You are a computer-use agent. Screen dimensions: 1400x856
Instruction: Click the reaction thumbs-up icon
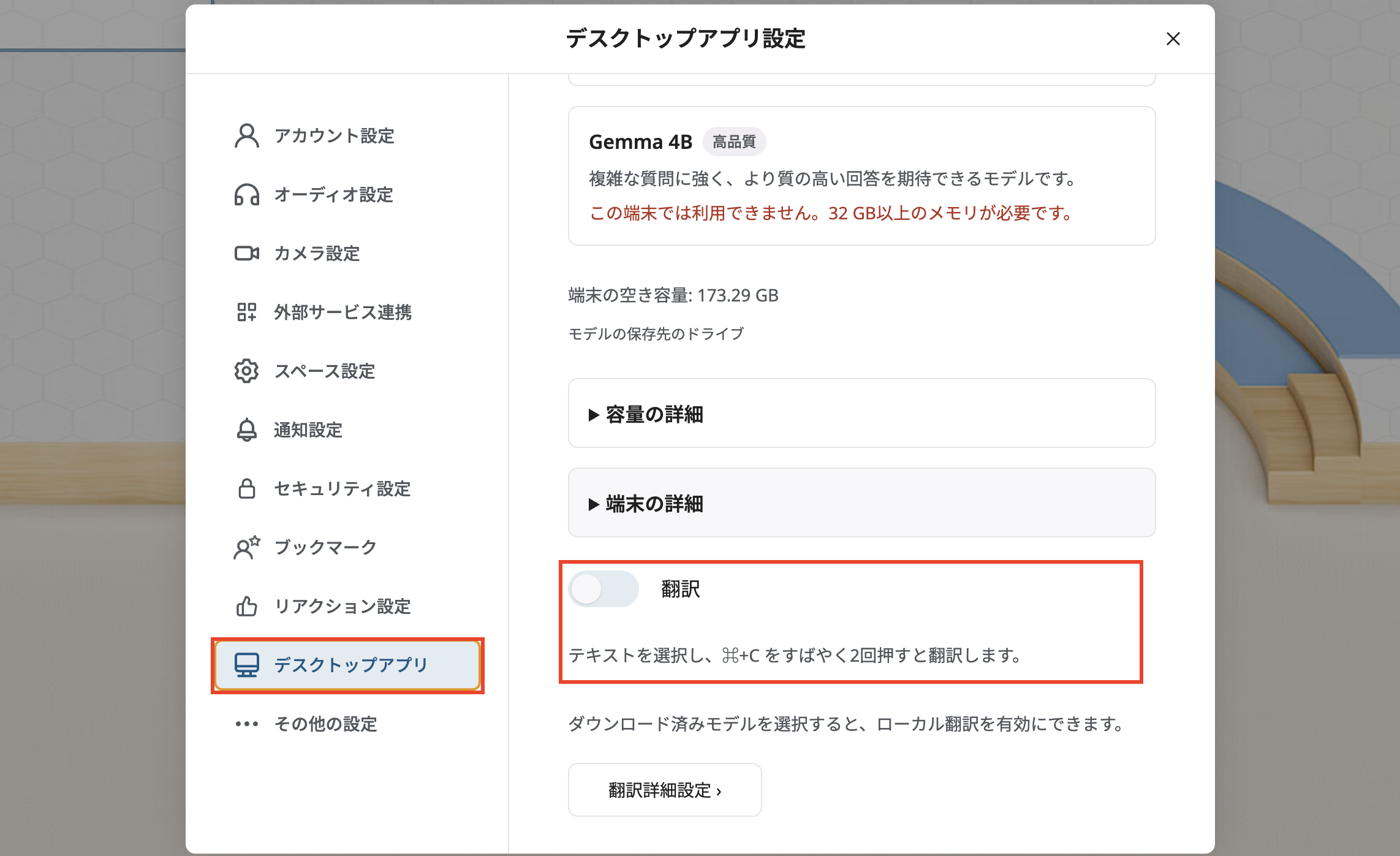(247, 606)
